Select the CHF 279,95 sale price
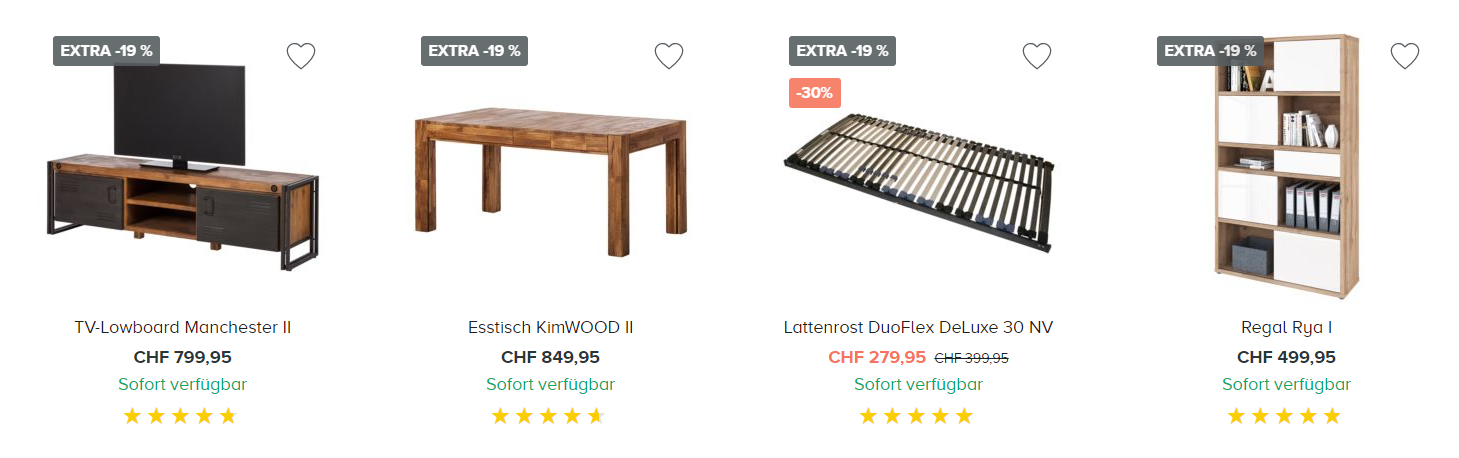This screenshot has width=1459, height=458. point(877,357)
